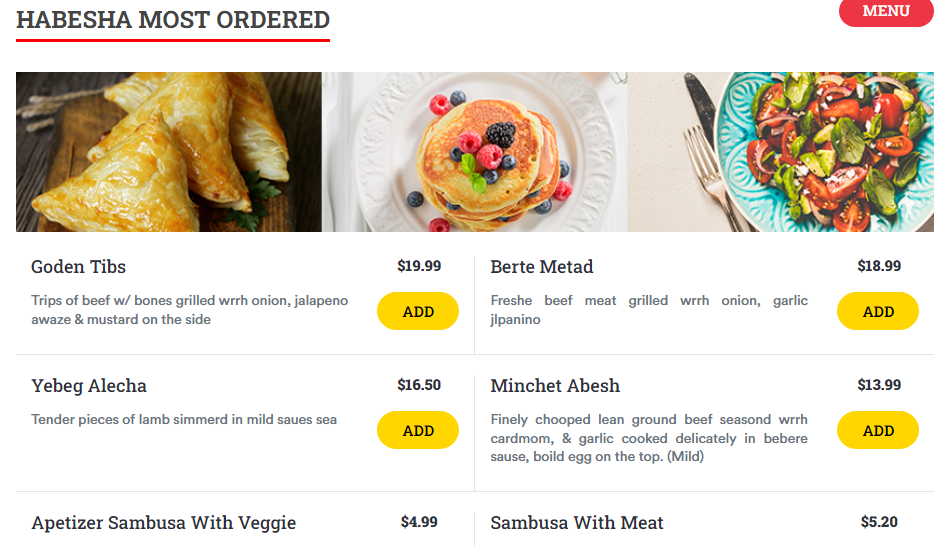This screenshot has width=948, height=546.
Task: Select the Goden Tibs item title
Action: pyautogui.click(x=79, y=267)
